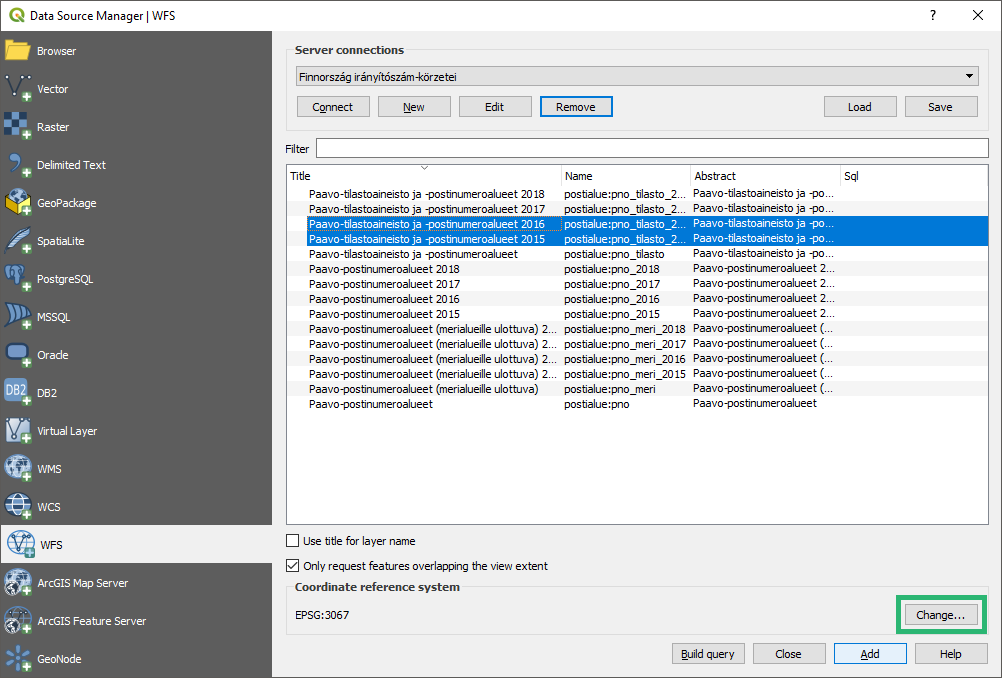Select the Raster checkerboard icon
The image size is (1002, 678).
pyautogui.click(x=17, y=126)
